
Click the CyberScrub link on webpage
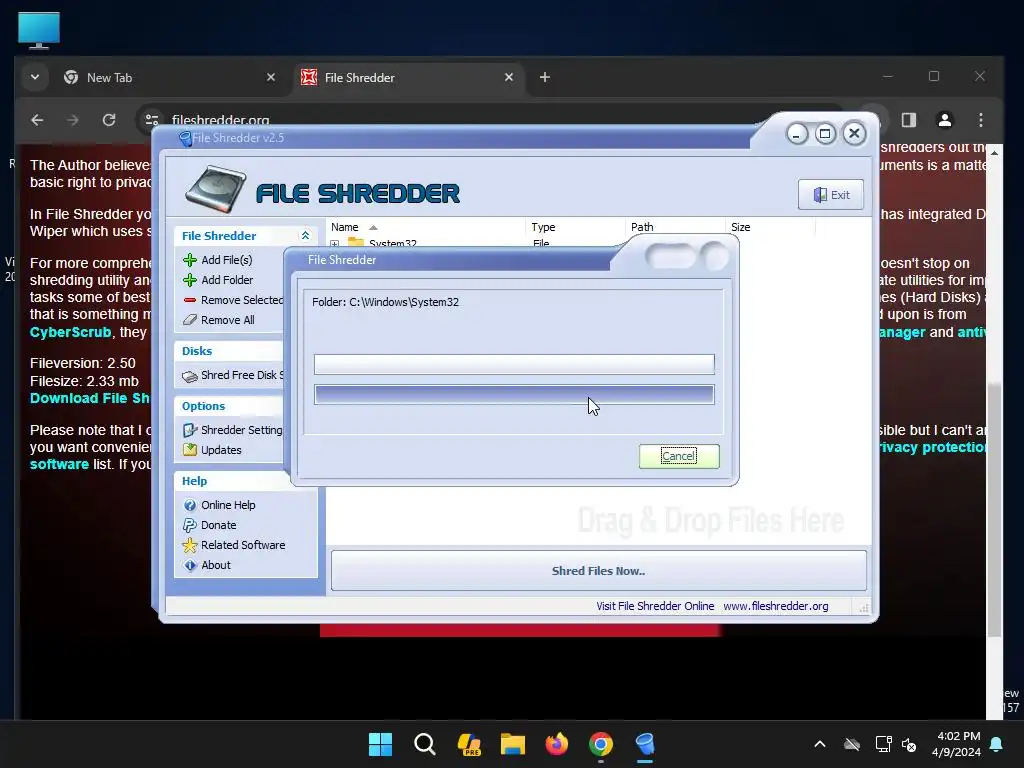click(71, 332)
